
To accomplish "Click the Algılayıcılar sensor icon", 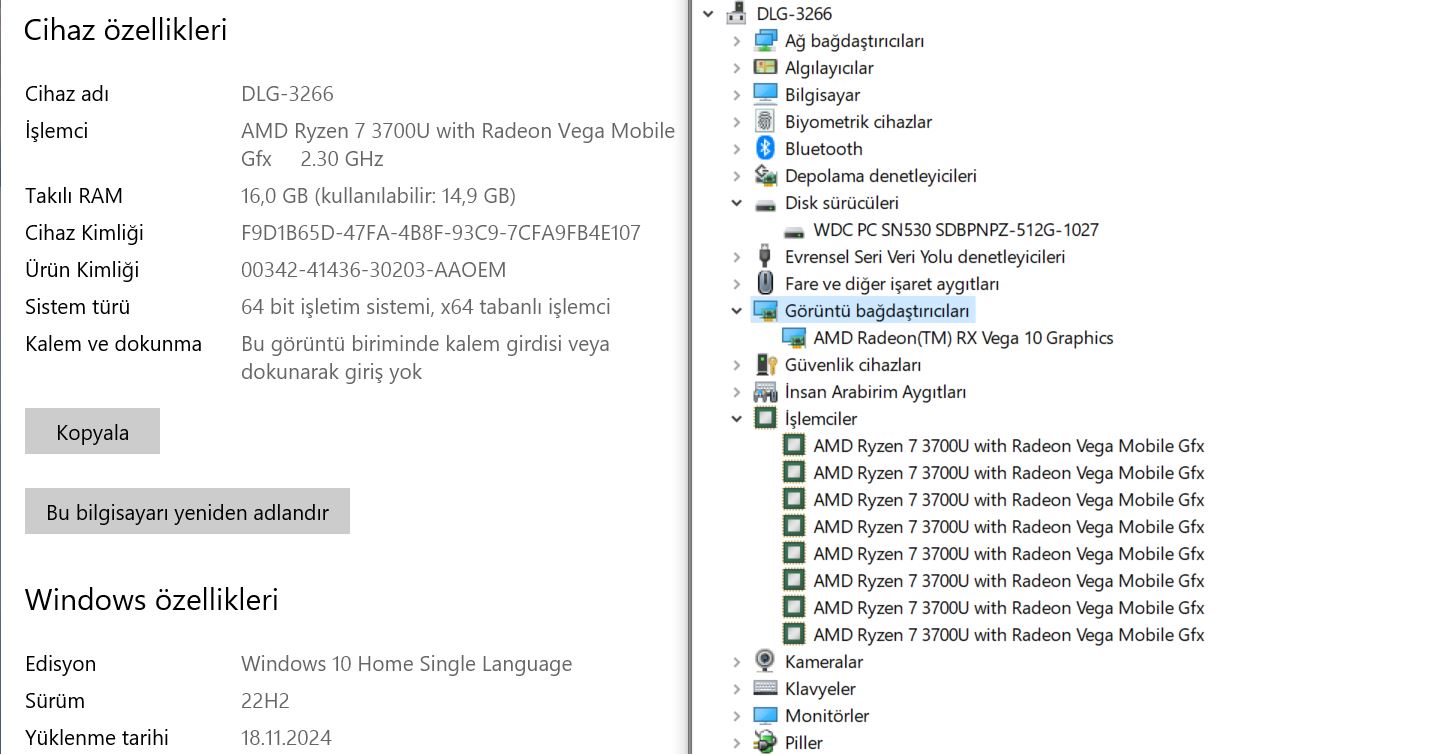I will pos(765,67).
